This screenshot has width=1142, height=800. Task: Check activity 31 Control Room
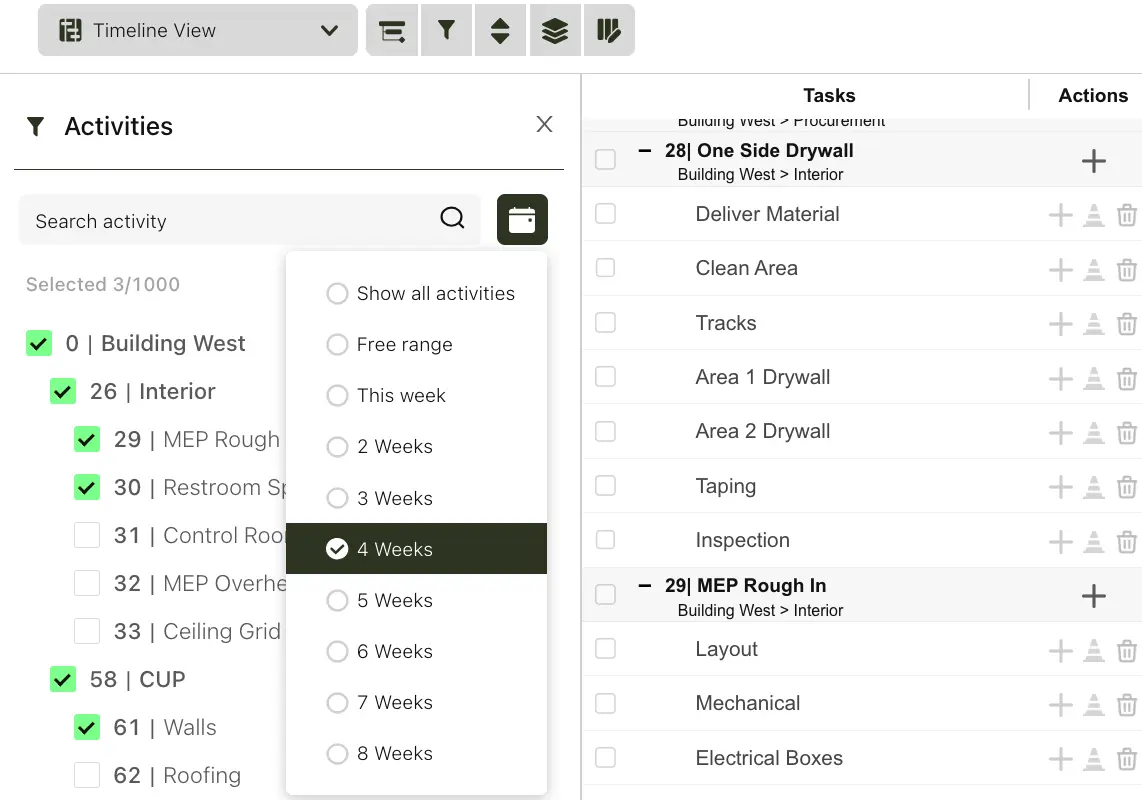tap(87, 535)
